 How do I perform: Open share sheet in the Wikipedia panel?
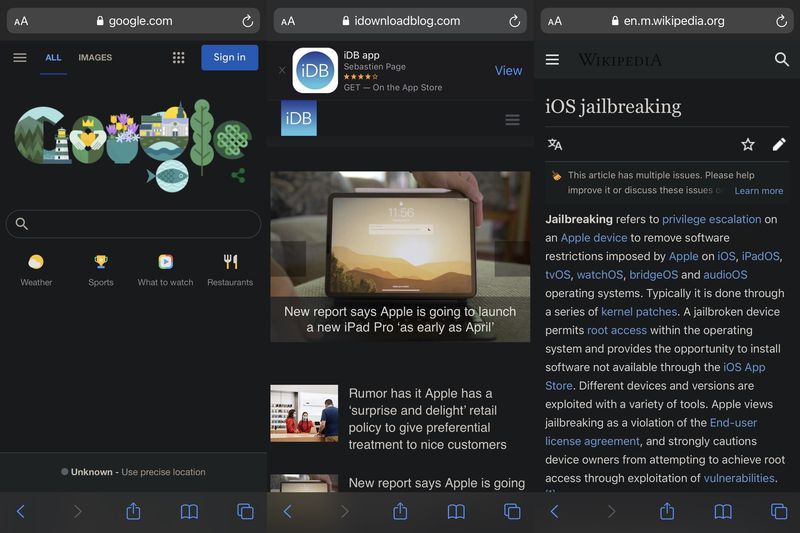pyautogui.click(x=667, y=511)
